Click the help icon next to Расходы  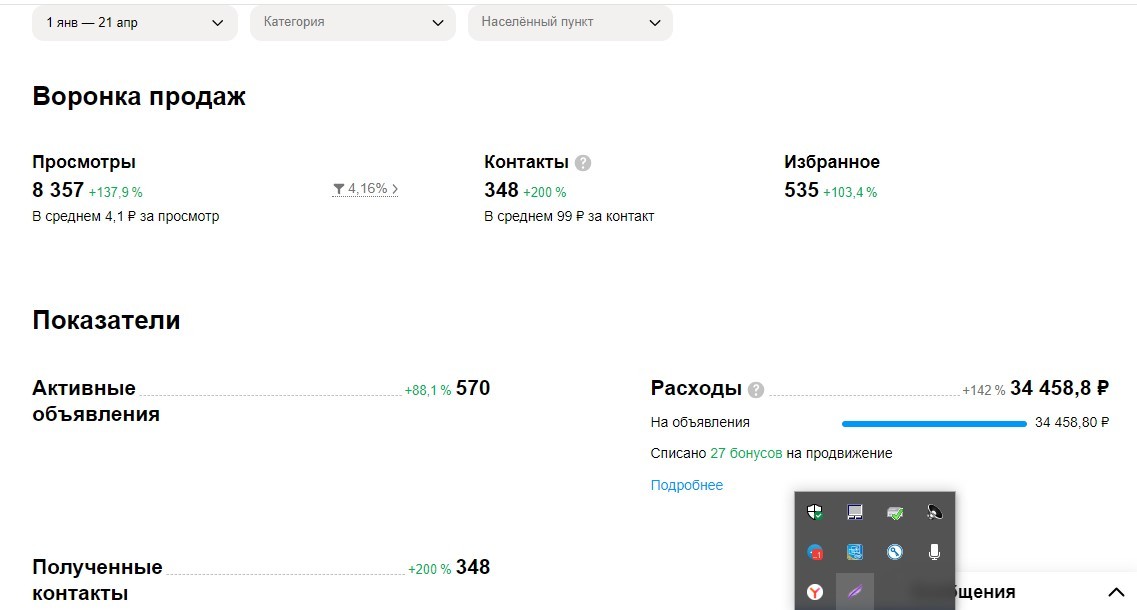click(756, 390)
